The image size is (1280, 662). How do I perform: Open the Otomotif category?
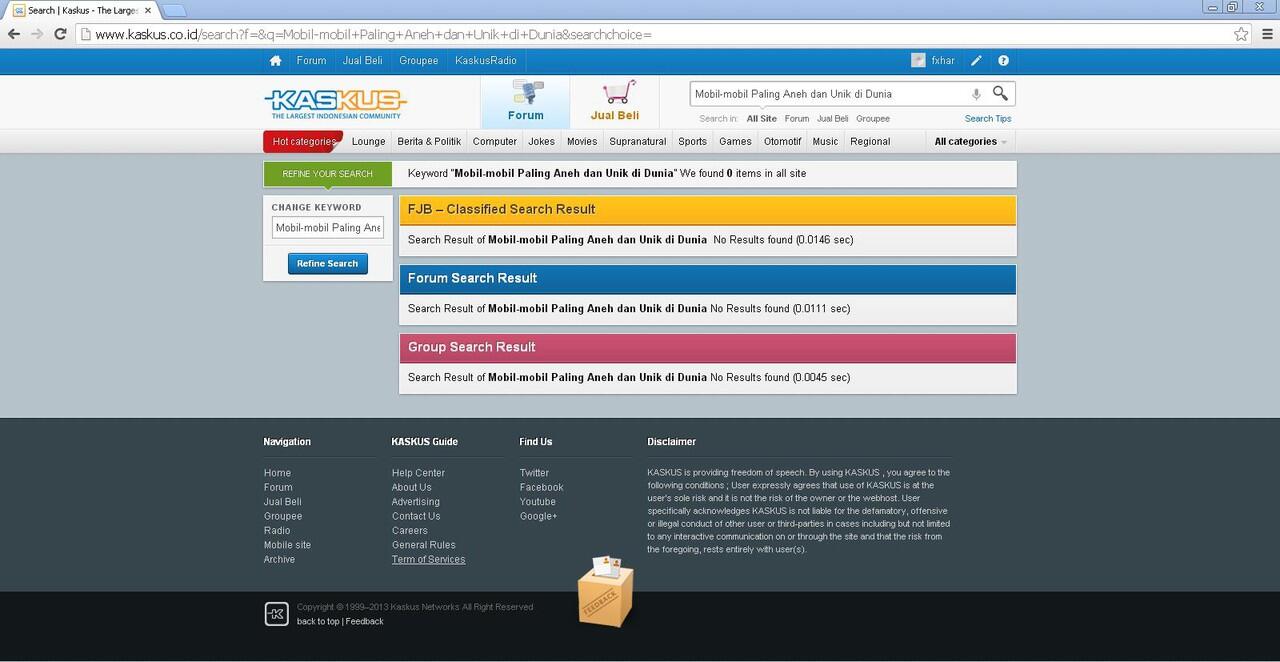[782, 141]
